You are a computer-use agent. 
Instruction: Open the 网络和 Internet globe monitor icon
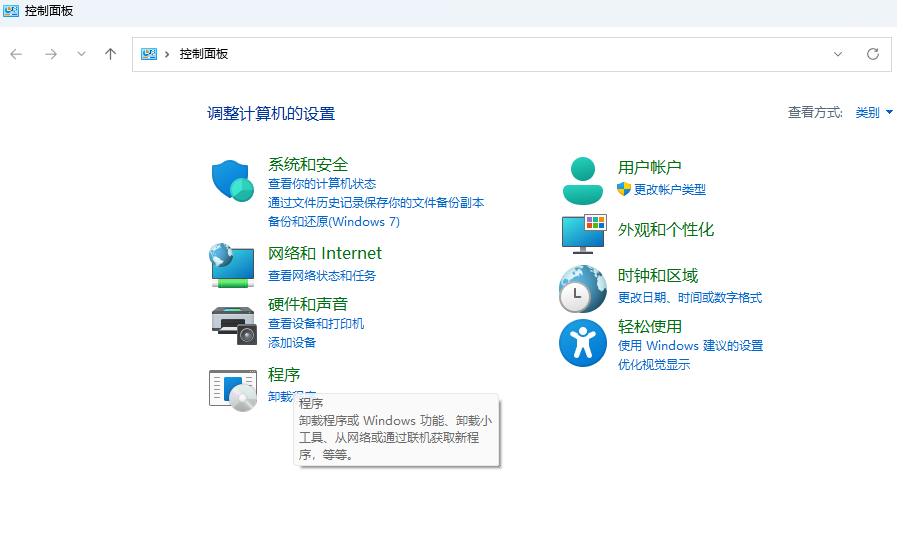[232, 266]
